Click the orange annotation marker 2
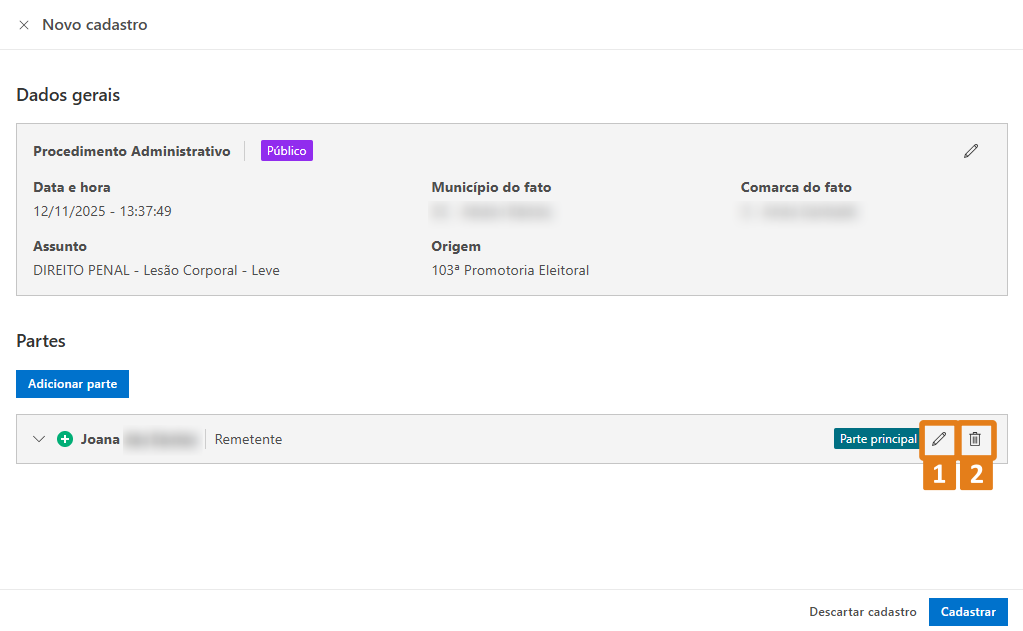 point(976,475)
